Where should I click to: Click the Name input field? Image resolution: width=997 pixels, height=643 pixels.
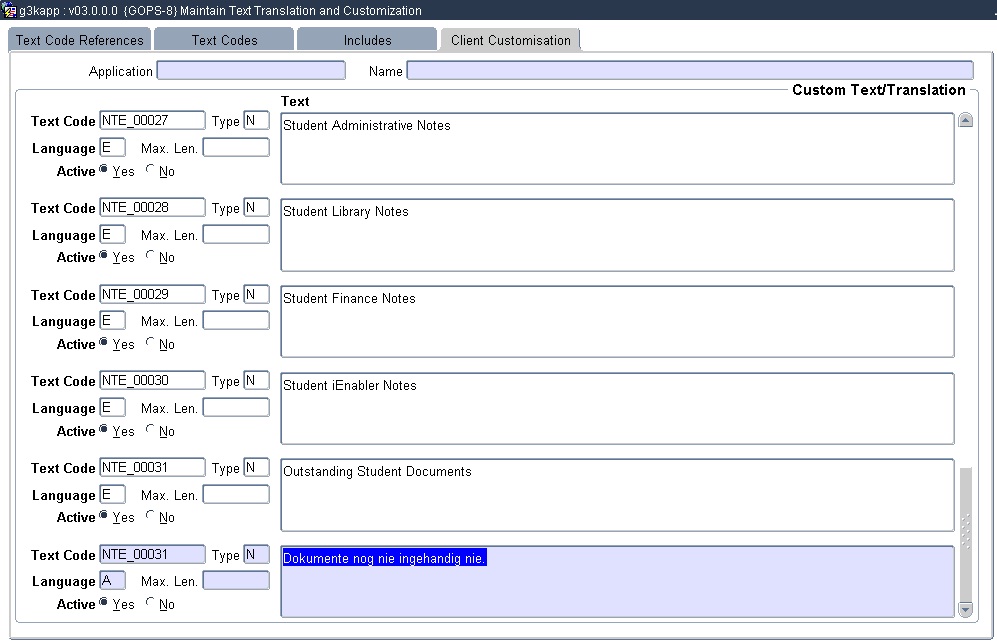tap(690, 70)
